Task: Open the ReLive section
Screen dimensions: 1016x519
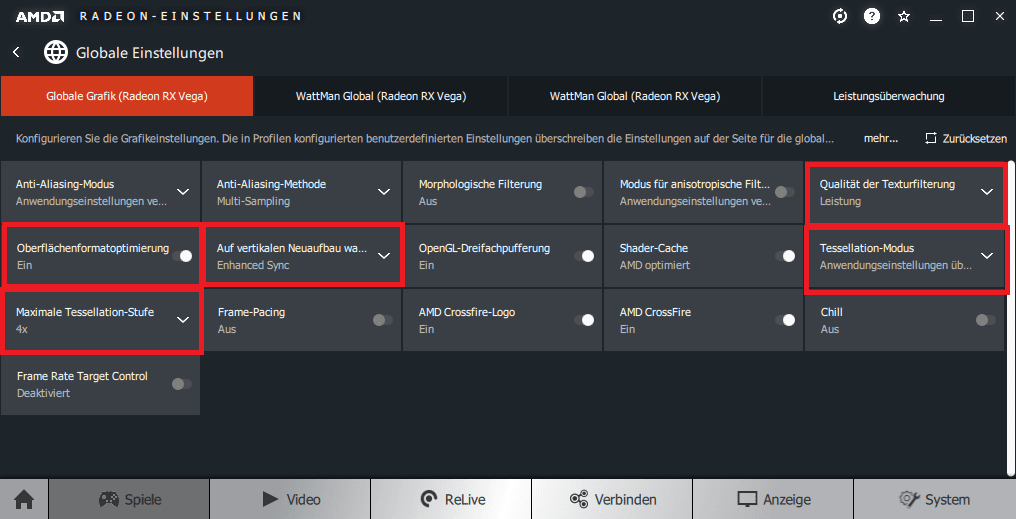Action: 451,500
